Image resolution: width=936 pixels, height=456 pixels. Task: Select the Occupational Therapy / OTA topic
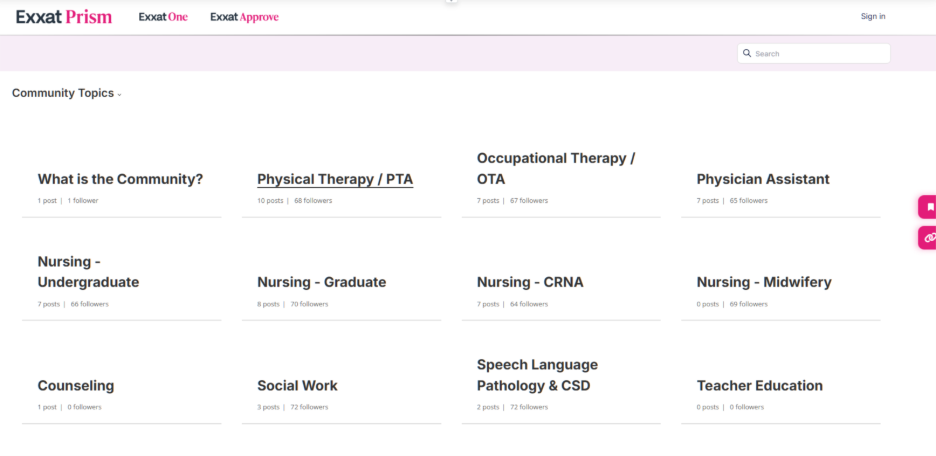click(556, 169)
